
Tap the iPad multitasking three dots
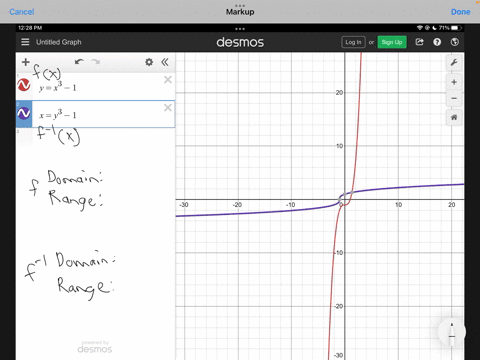coord(240,29)
